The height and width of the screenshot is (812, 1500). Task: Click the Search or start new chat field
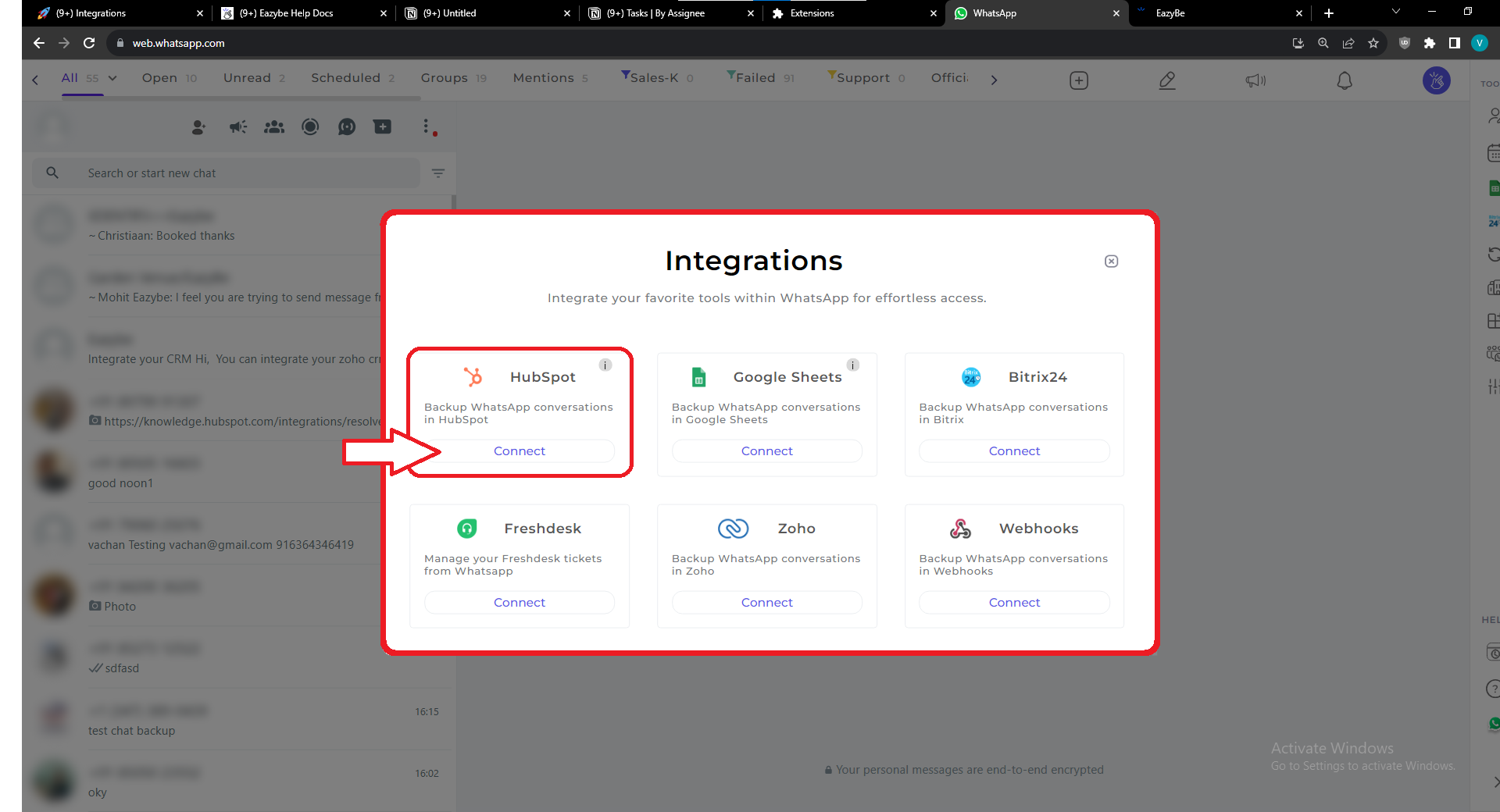coord(227,173)
